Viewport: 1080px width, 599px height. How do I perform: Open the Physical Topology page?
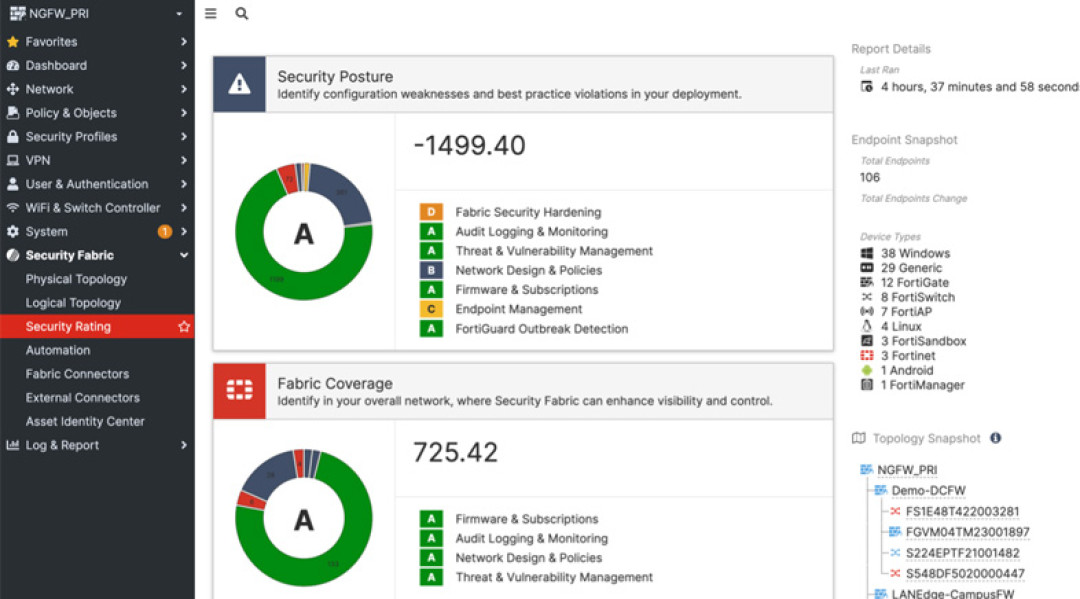point(76,279)
